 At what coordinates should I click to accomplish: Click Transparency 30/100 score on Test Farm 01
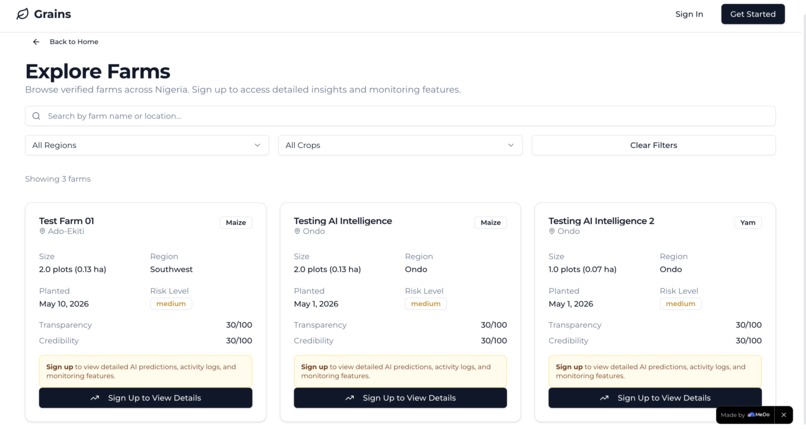click(239, 325)
